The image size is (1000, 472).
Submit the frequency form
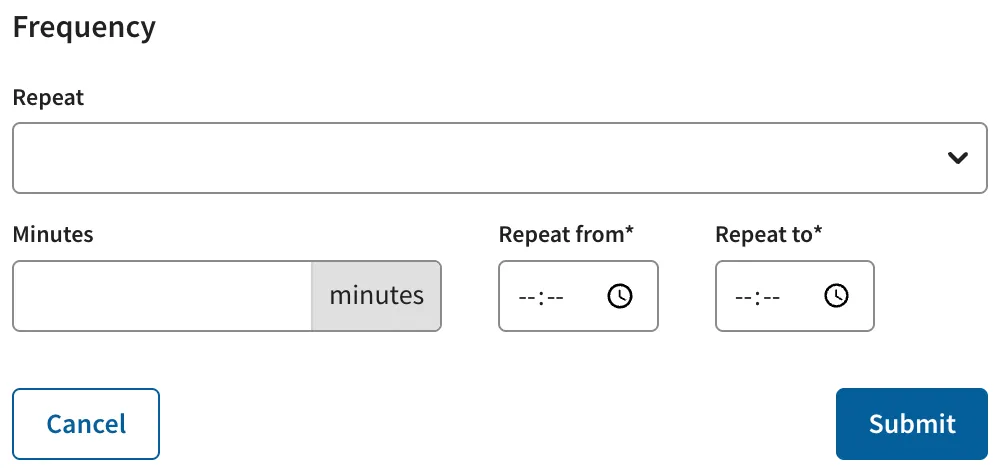pyautogui.click(x=911, y=423)
